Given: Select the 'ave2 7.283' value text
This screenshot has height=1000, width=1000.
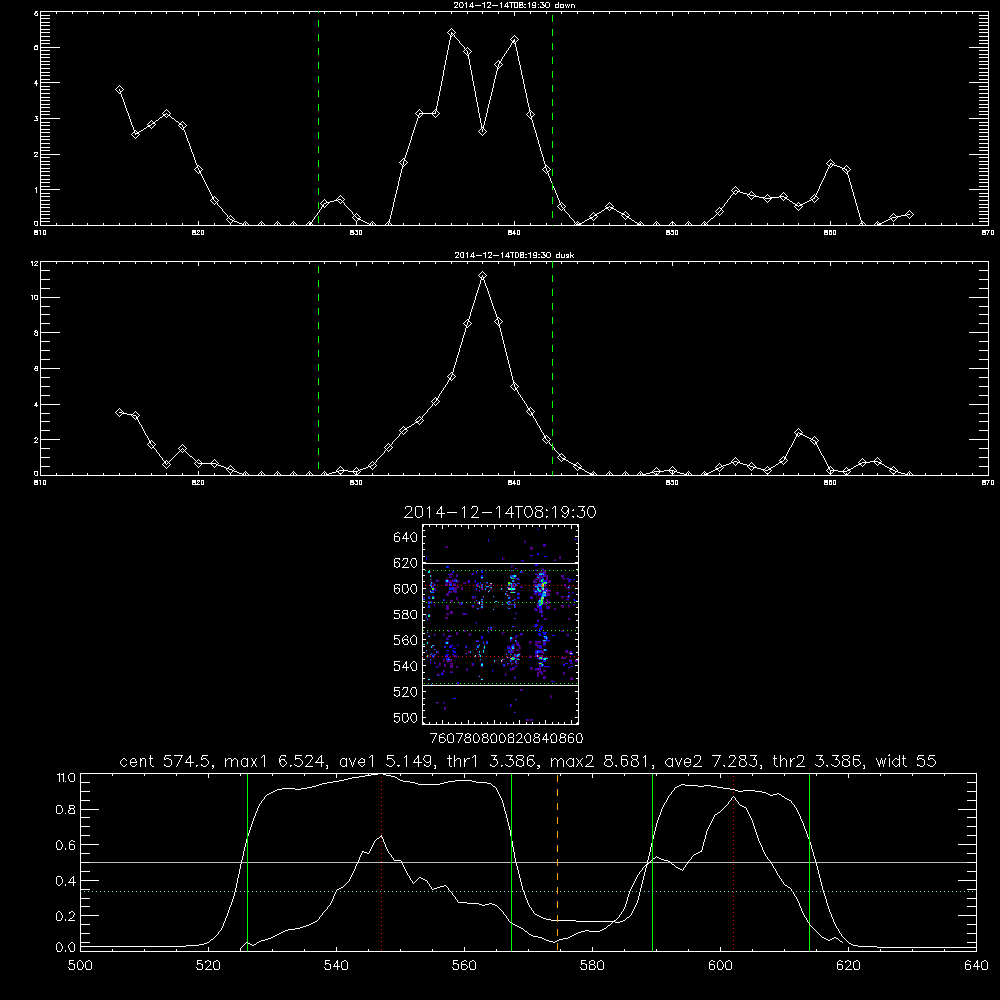Looking at the screenshot, I should point(711,761).
